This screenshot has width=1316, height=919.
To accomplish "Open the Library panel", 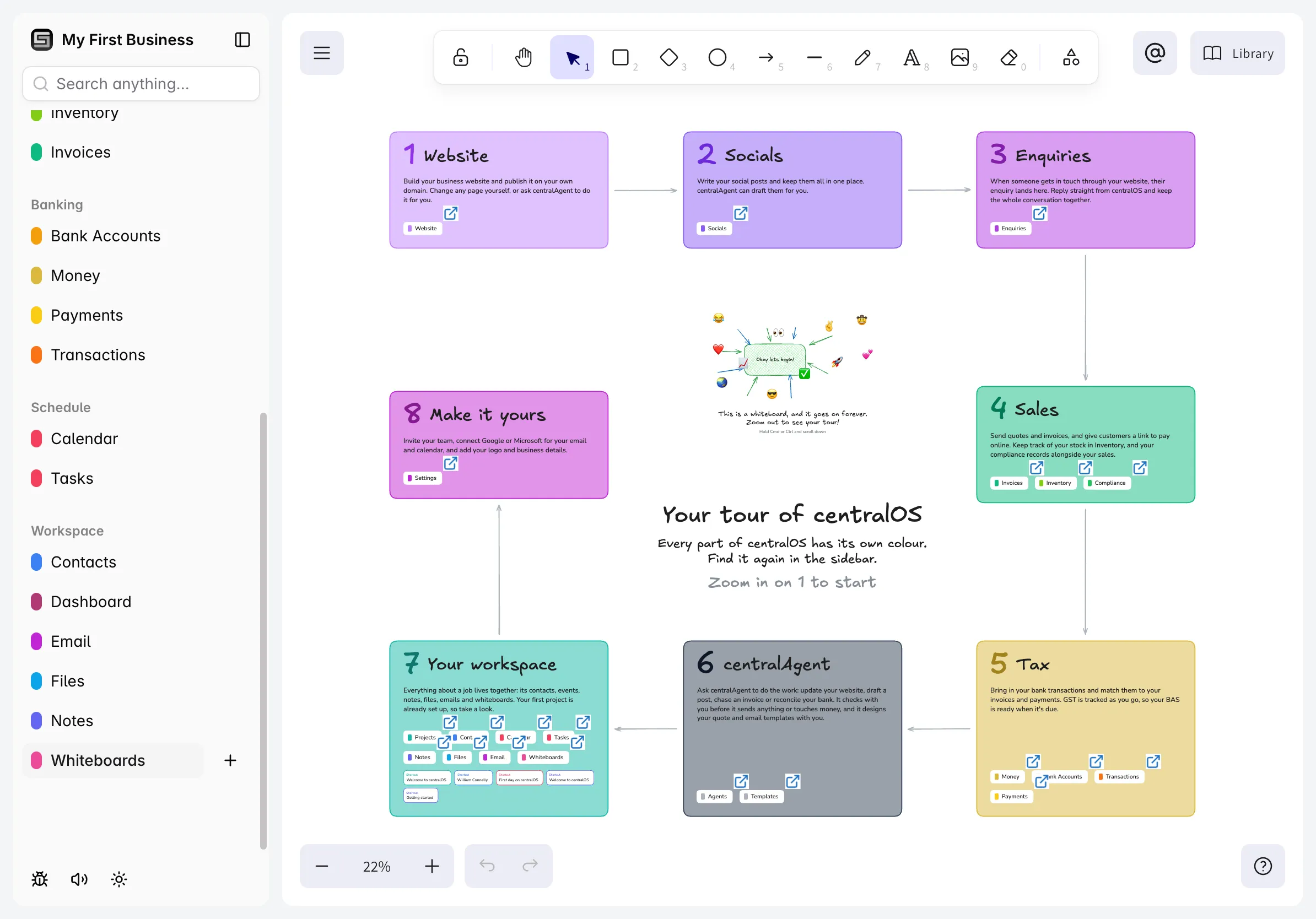I will click(x=1237, y=53).
